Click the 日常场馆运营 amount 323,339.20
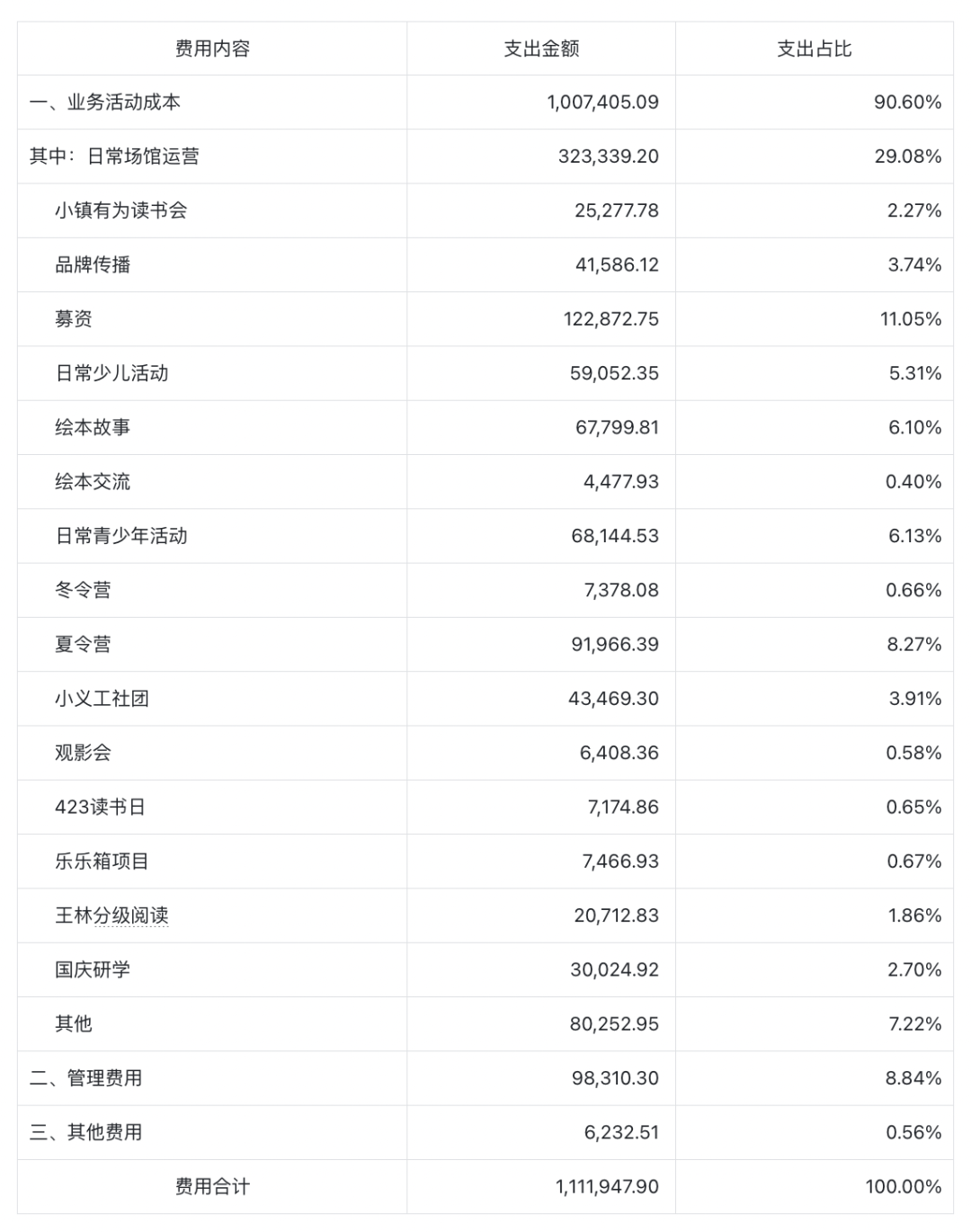This screenshot has height=1232, width=971. coord(608,156)
